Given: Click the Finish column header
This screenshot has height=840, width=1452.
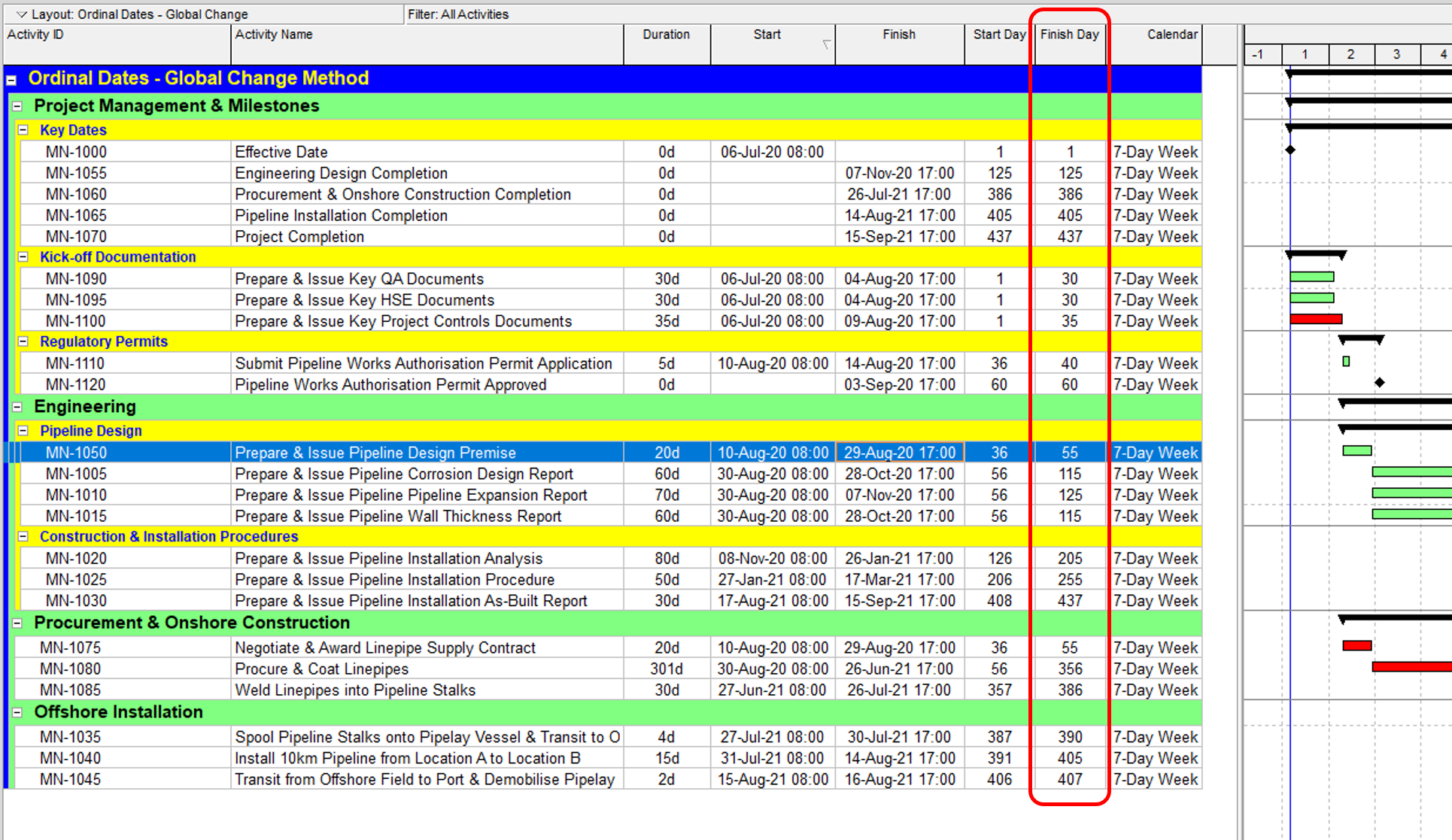Looking at the screenshot, I should point(899,44).
